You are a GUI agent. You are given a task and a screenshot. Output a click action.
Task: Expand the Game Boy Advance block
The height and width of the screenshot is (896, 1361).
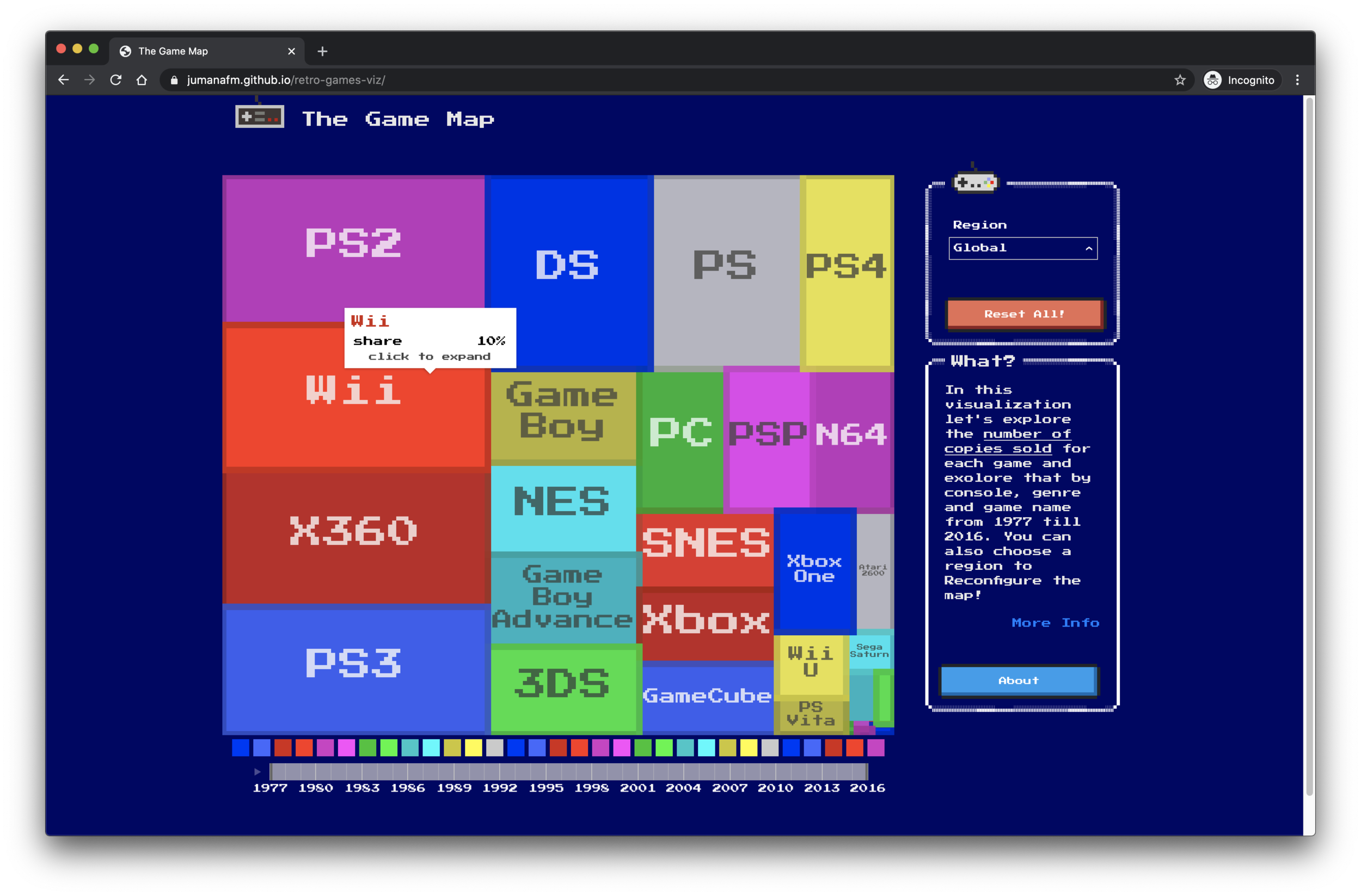pyautogui.click(x=563, y=597)
